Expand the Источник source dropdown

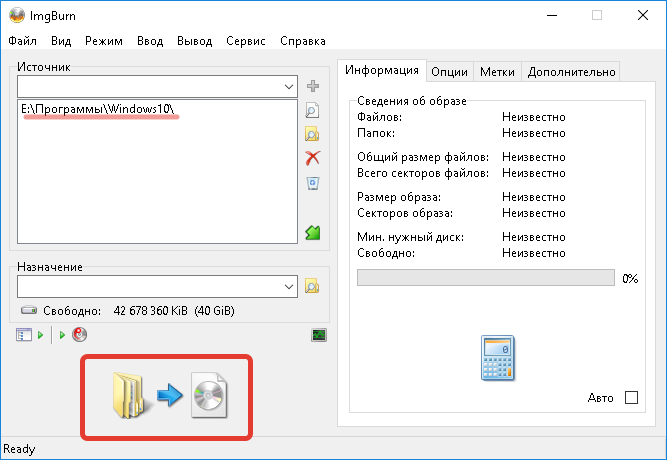tap(289, 87)
